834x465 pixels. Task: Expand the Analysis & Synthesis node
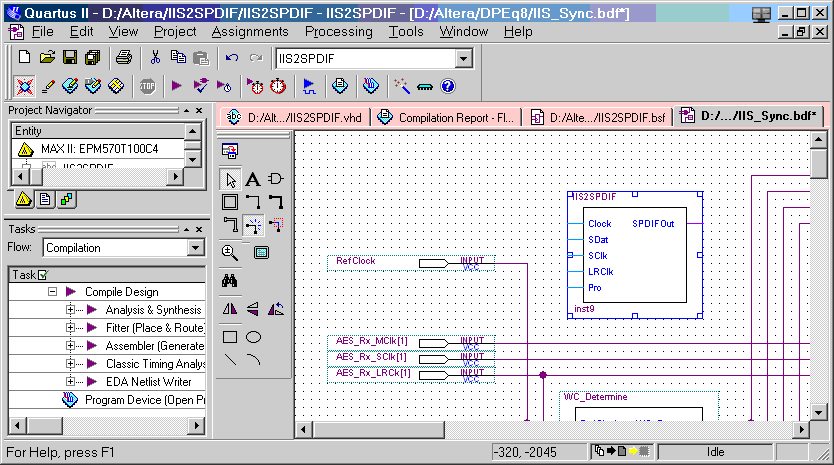(x=70, y=310)
